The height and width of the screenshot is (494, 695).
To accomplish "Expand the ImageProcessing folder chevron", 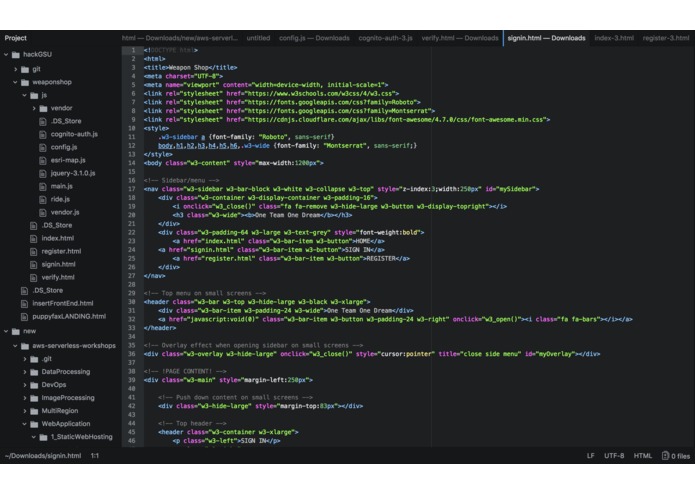I will [x=24, y=398].
